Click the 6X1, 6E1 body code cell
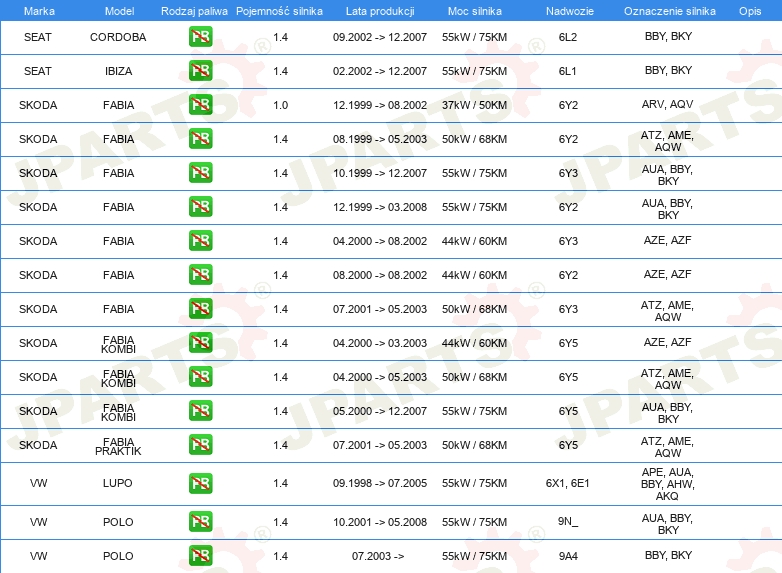This screenshot has height=573, width=782. [568, 483]
